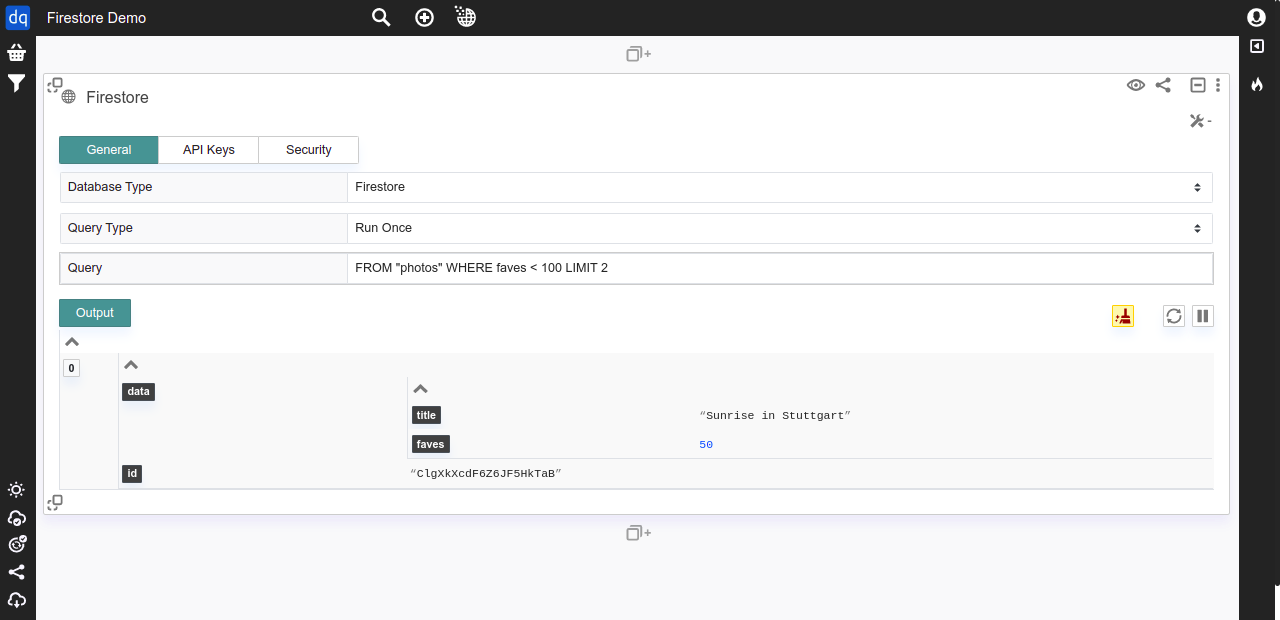Collapse the data object chevron
This screenshot has width=1280, height=620.
pos(421,389)
